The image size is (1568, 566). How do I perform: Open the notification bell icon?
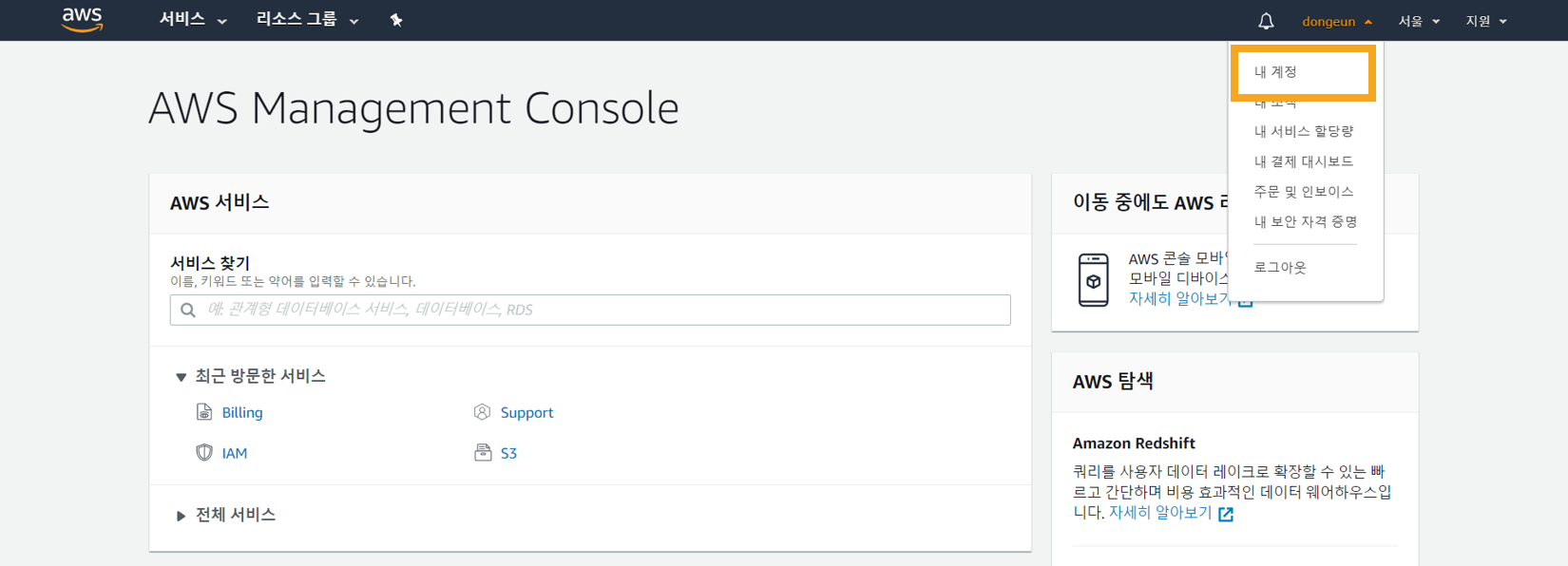[1266, 21]
